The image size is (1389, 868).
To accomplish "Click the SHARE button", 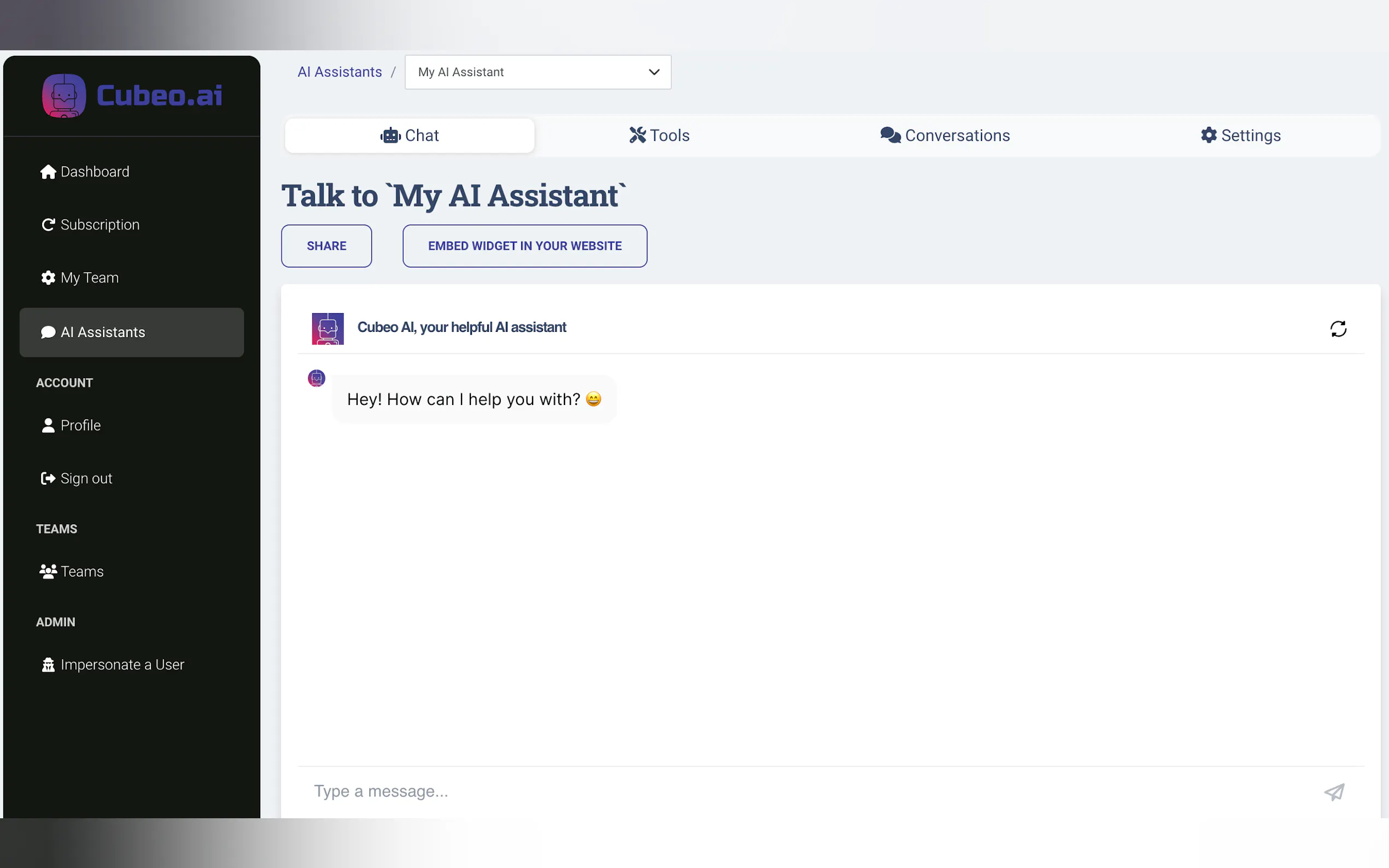I will pyautogui.click(x=326, y=246).
